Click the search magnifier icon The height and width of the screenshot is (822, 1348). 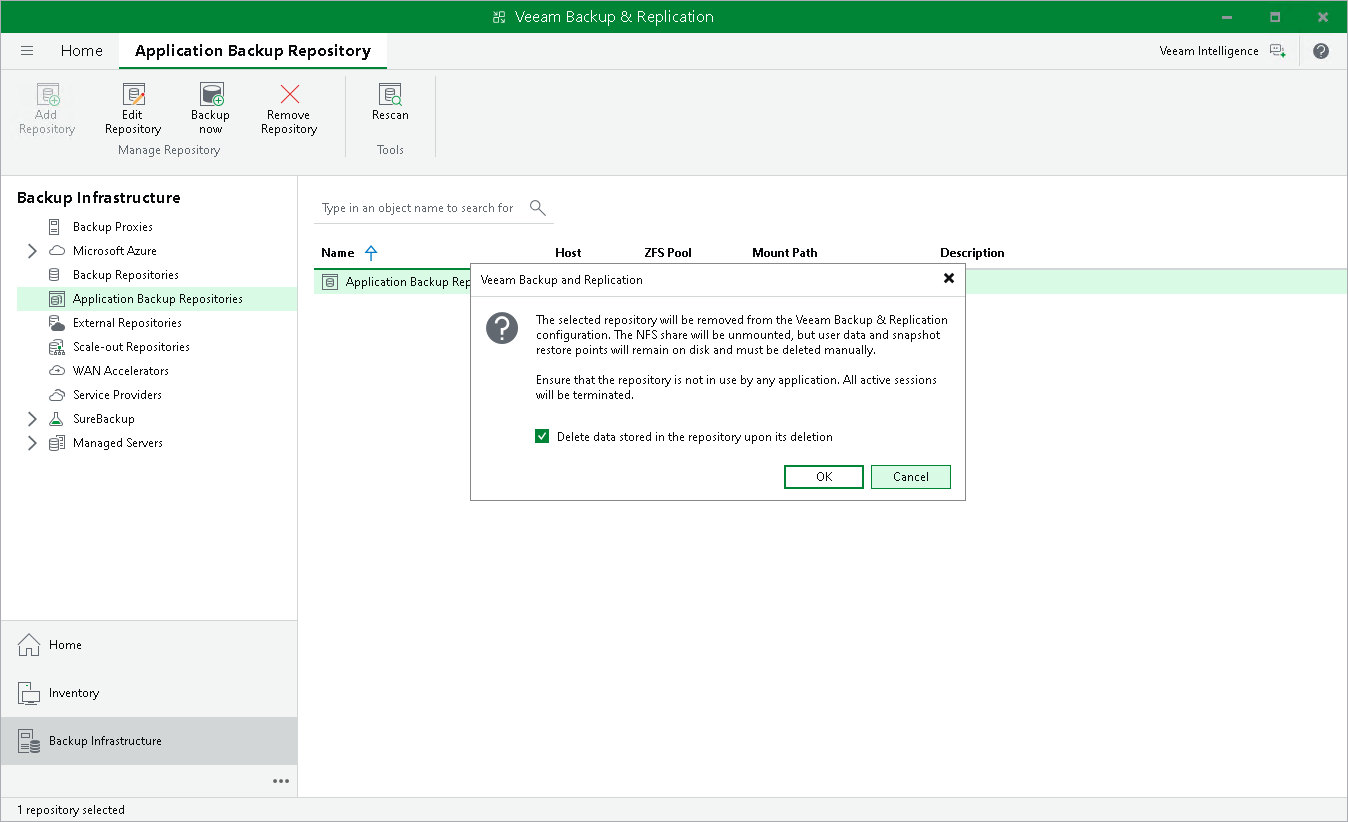(x=538, y=207)
